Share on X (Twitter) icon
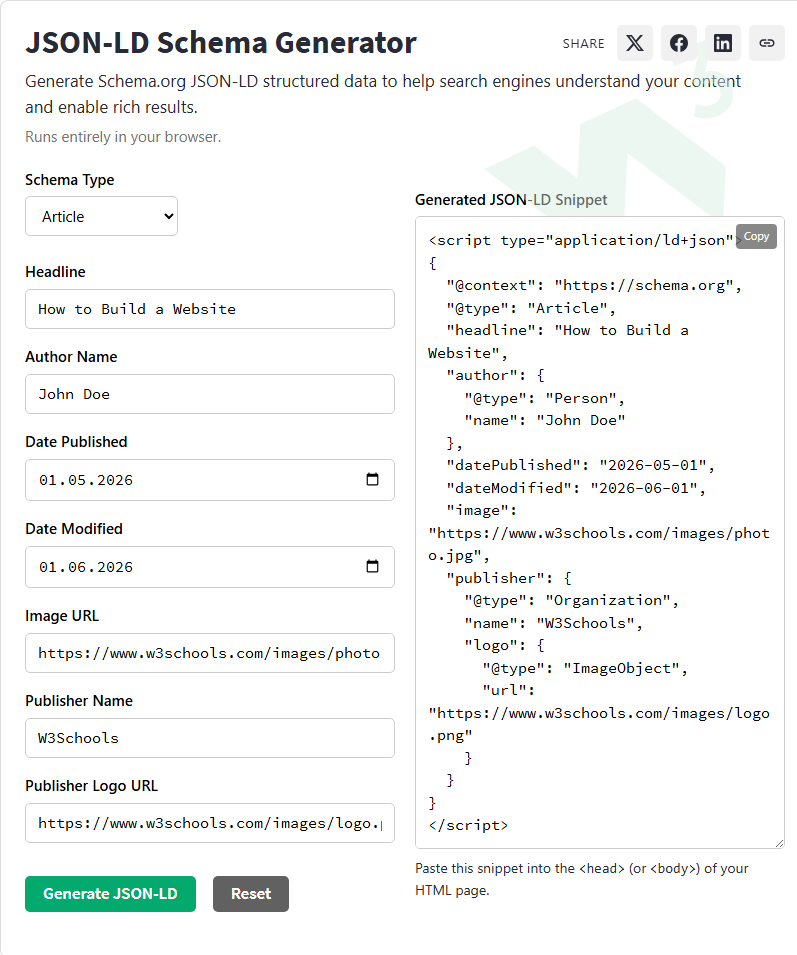The image size is (797, 955). pos(634,43)
